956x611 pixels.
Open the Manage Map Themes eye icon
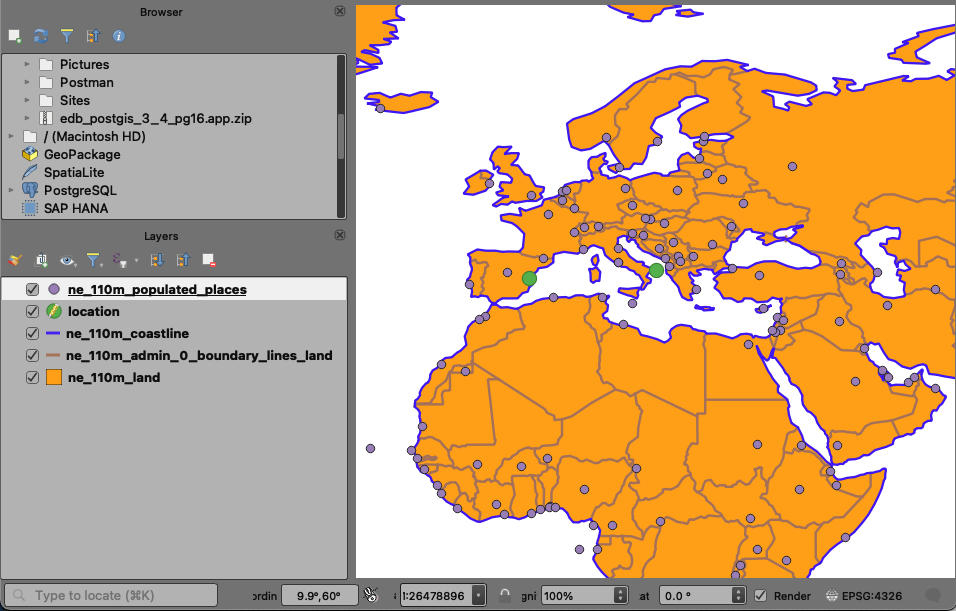pos(67,260)
